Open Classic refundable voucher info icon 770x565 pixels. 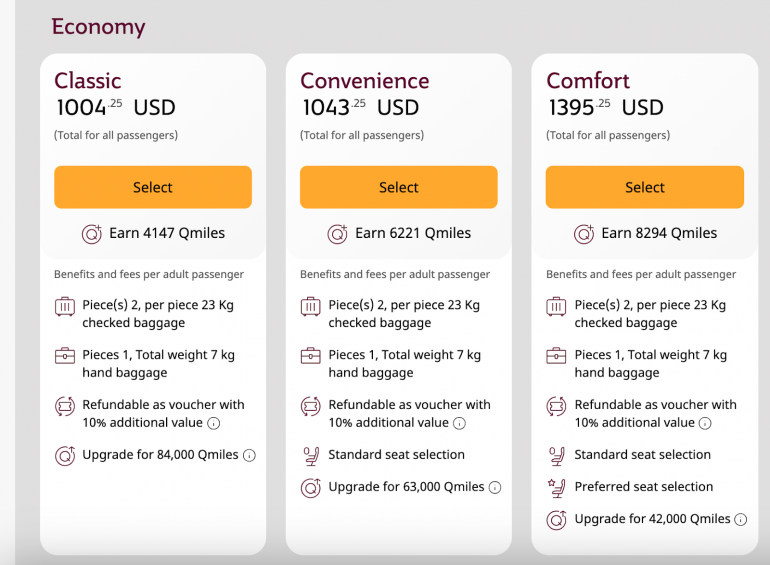tap(213, 423)
